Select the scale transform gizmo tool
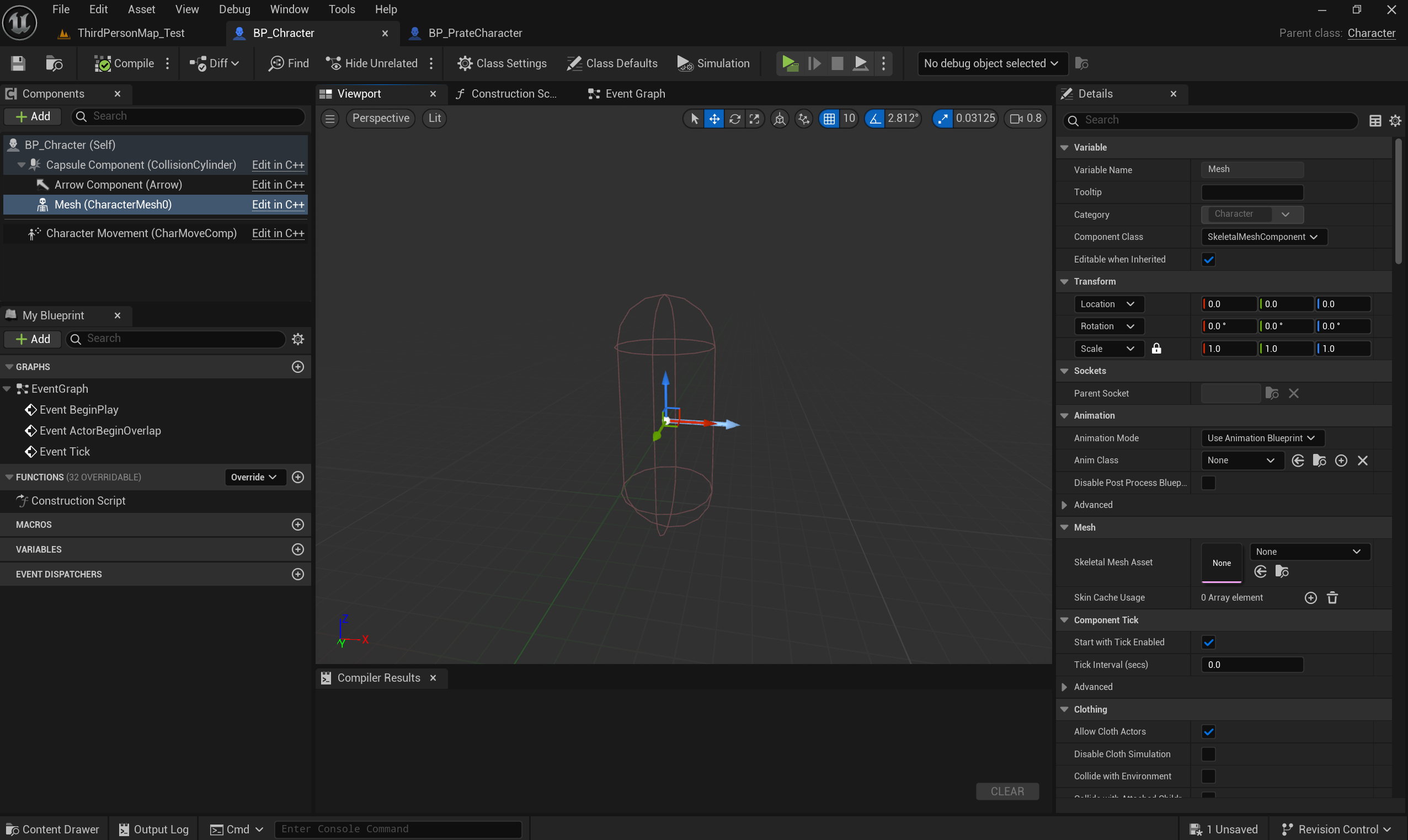 coord(755,118)
